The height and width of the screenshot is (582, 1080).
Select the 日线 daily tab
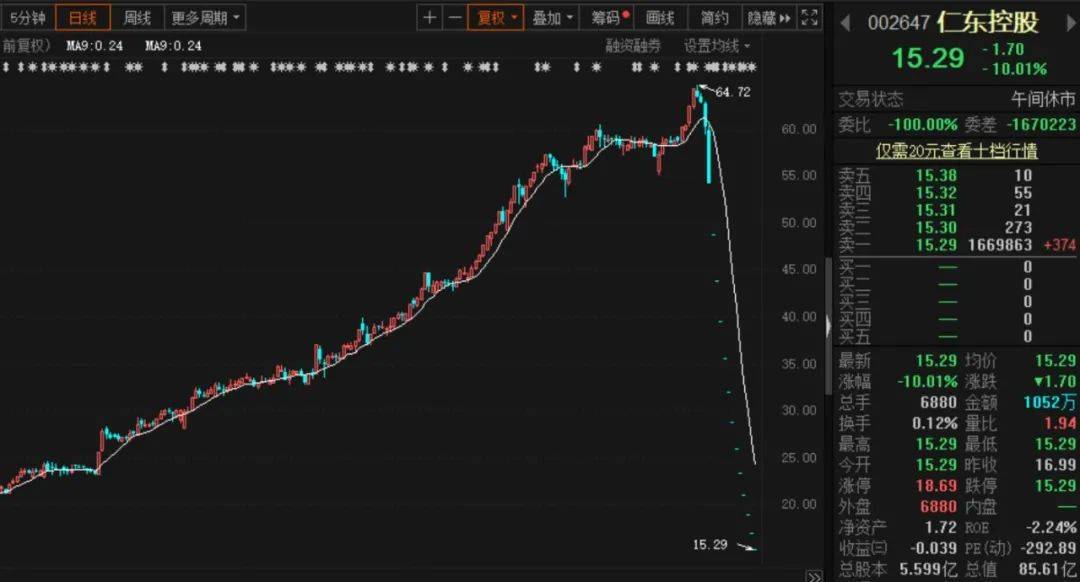point(83,17)
